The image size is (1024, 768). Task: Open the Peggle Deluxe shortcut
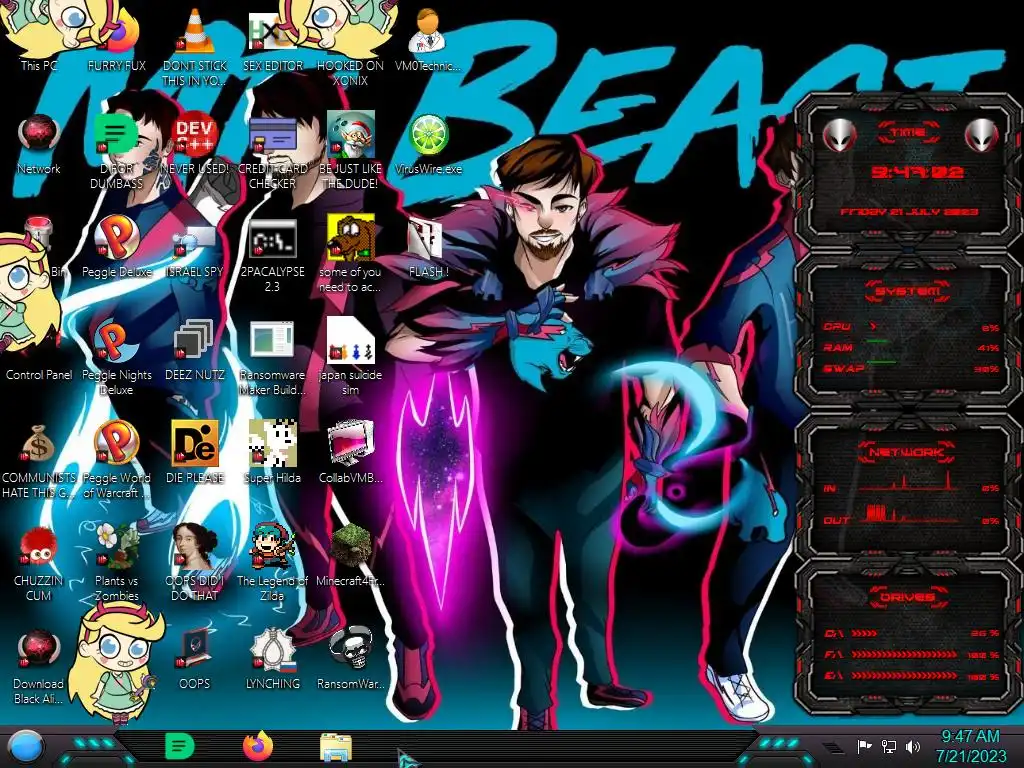[x=116, y=247]
